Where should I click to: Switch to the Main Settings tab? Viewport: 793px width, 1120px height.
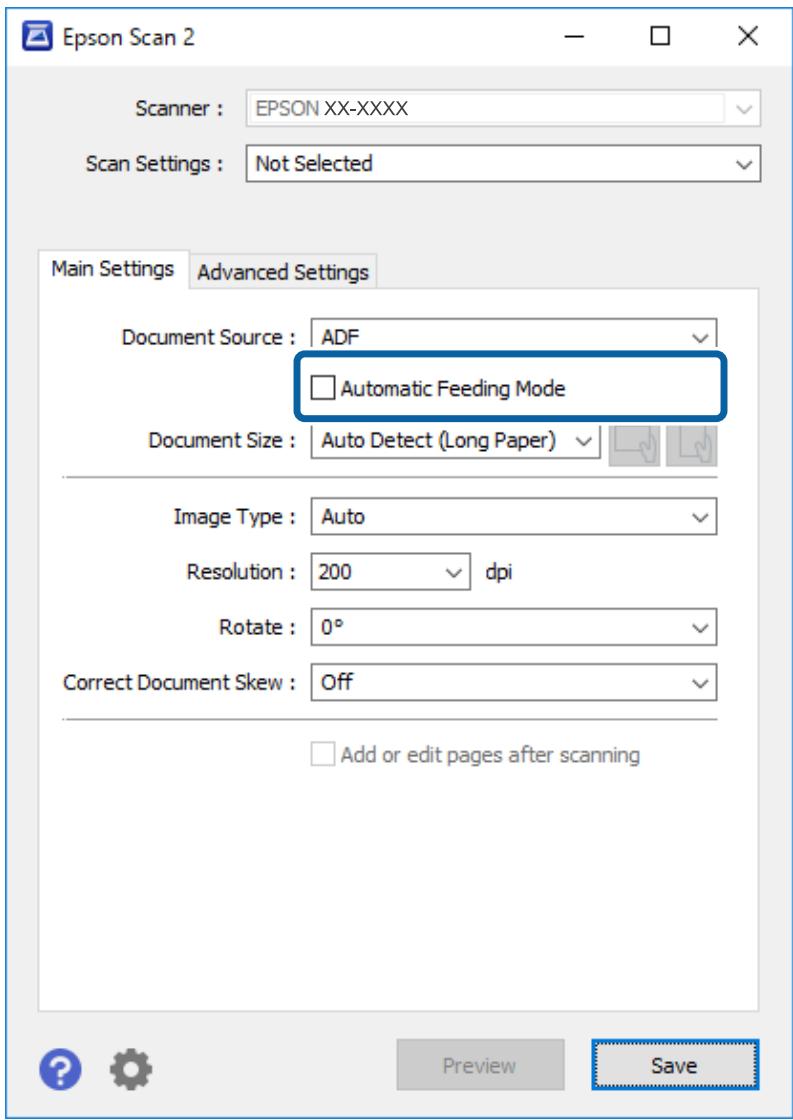tap(113, 269)
